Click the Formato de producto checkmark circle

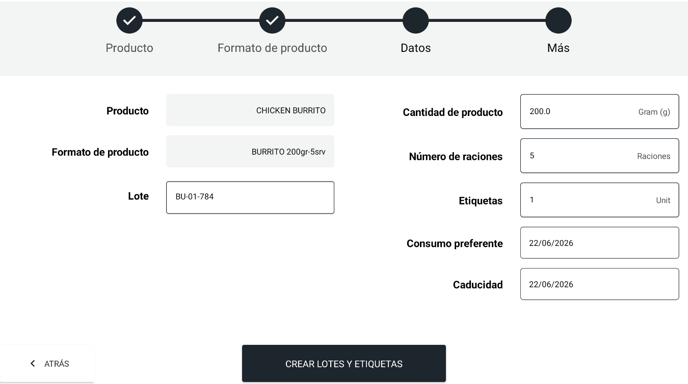(x=272, y=20)
